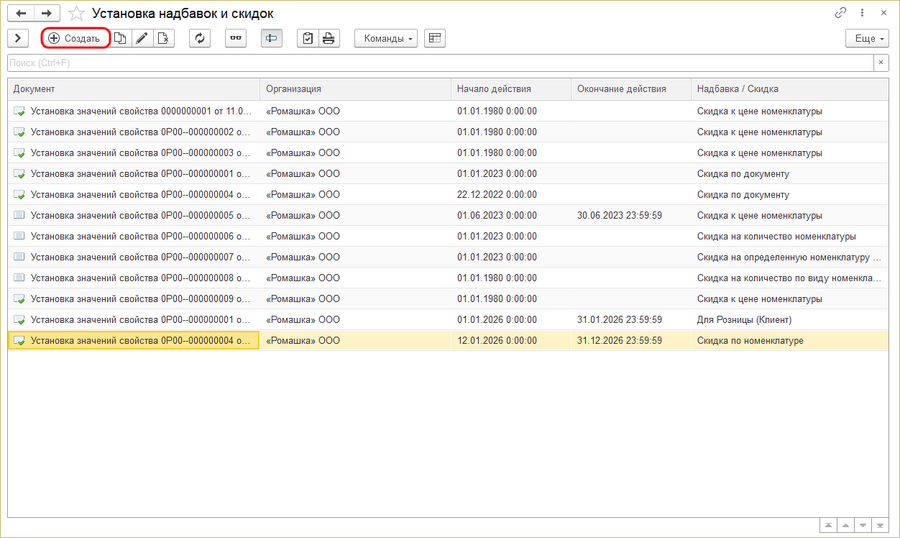Screen dimensions: 900x538
Task: Go back with the left arrow button
Action: point(21,13)
